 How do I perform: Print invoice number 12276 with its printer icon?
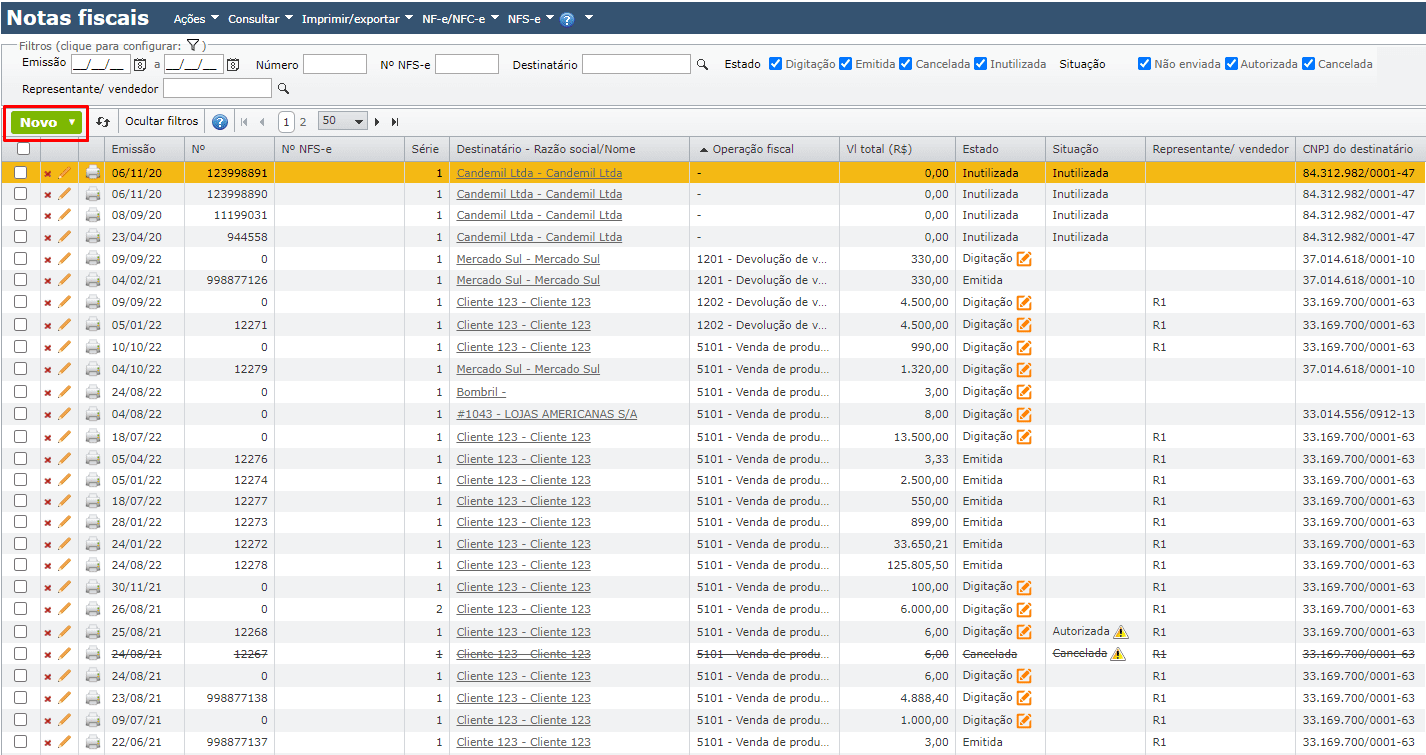click(x=93, y=459)
